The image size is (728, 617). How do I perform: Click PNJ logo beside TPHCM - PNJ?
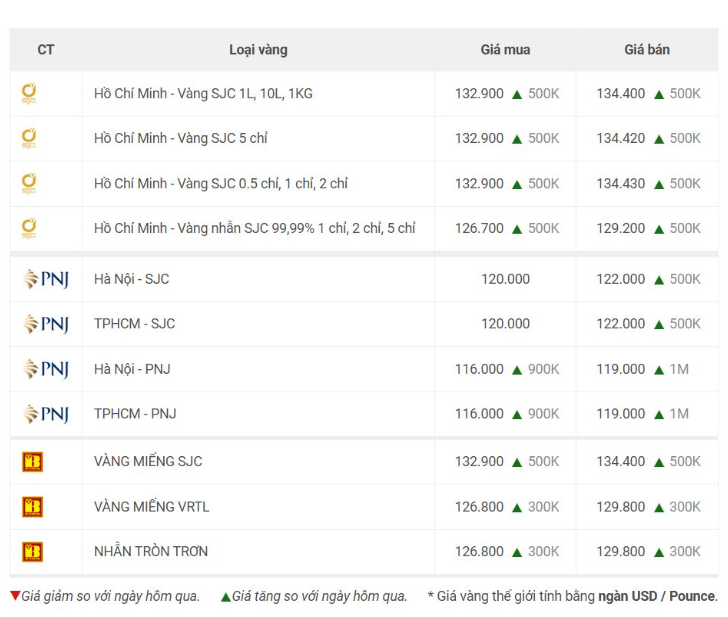click(x=46, y=414)
